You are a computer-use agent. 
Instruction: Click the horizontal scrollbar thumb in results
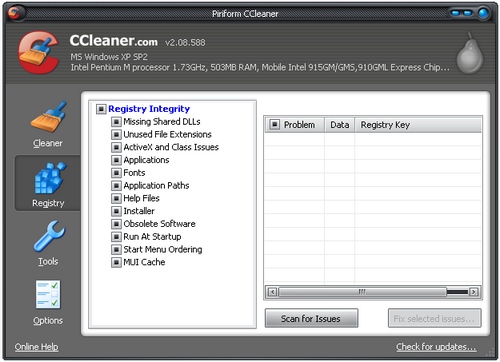(362, 292)
